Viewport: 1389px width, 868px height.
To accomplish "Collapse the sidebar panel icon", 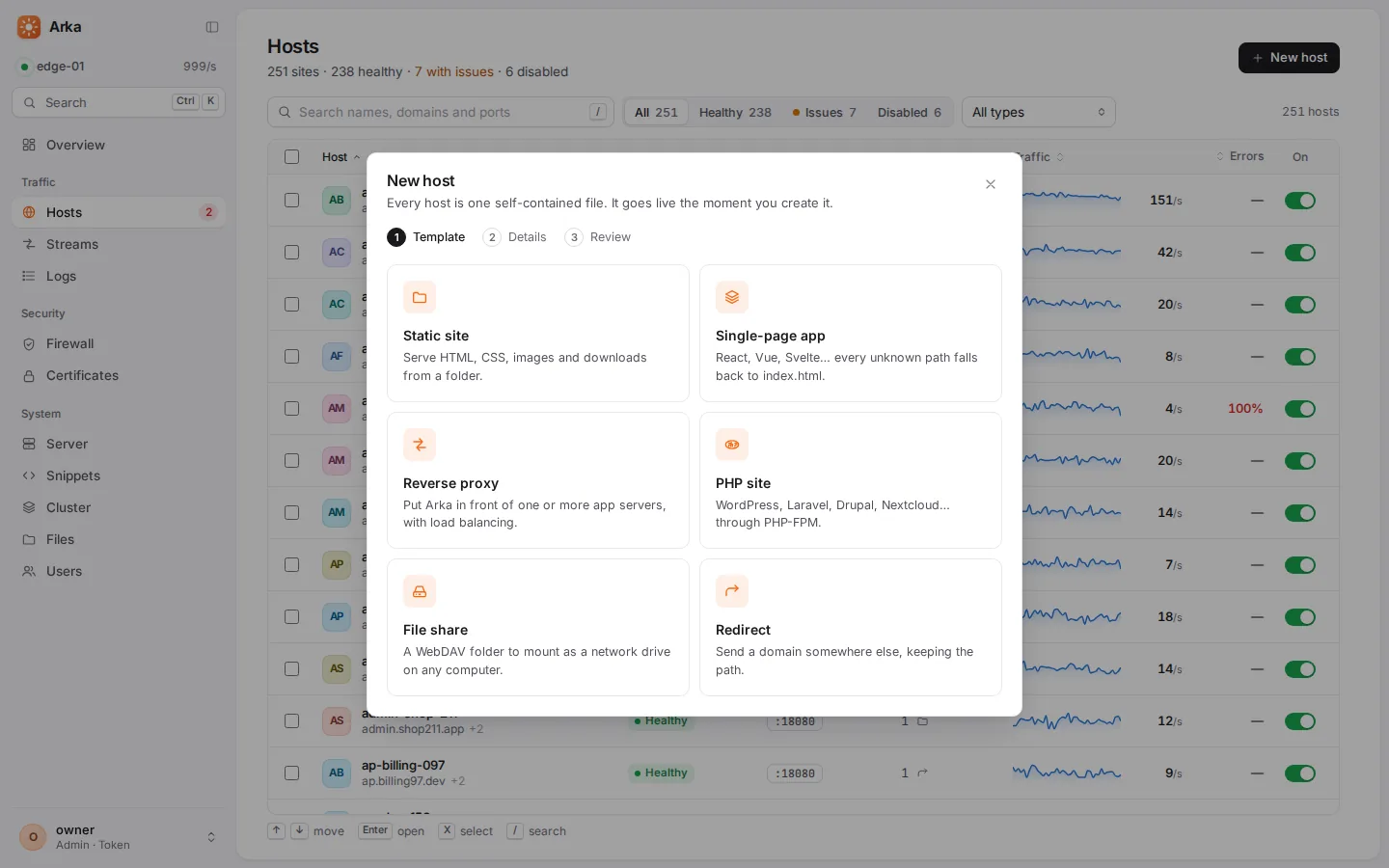I will click(212, 27).
